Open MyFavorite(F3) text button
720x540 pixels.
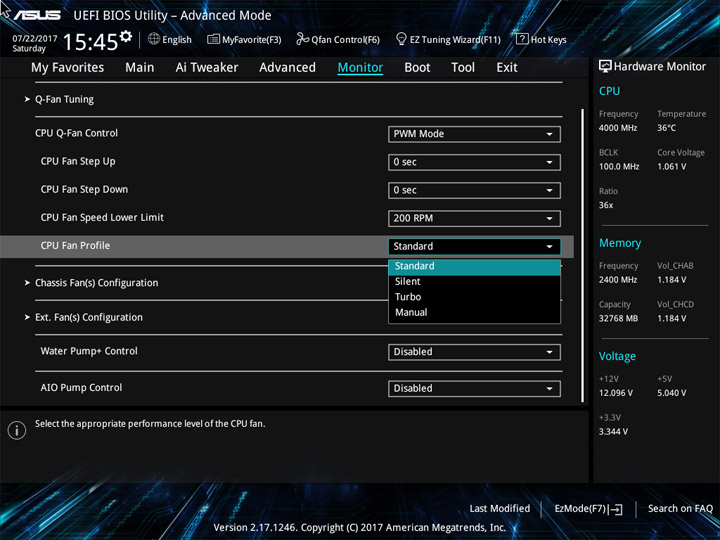coord(252,40)
